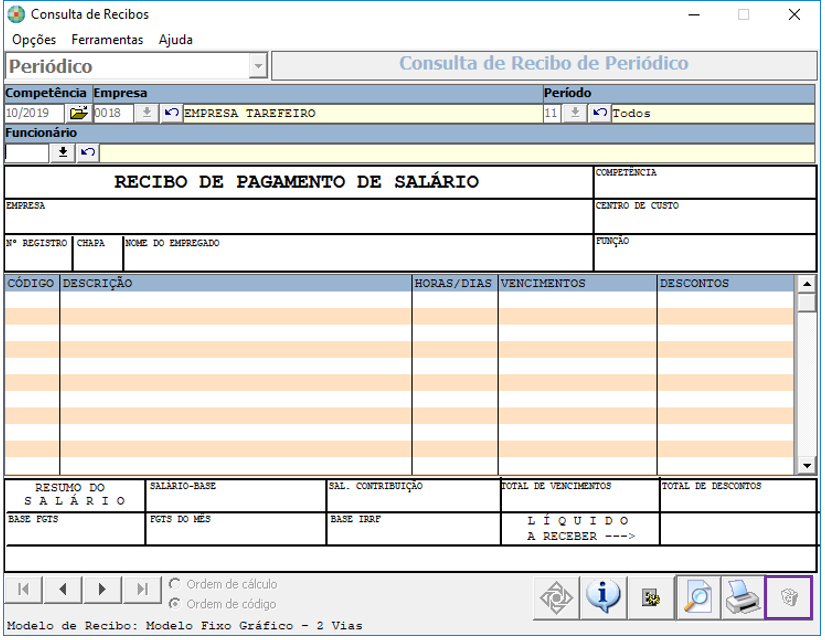
Task: Click the BASE FGTS box
Action: pos(75,528)
